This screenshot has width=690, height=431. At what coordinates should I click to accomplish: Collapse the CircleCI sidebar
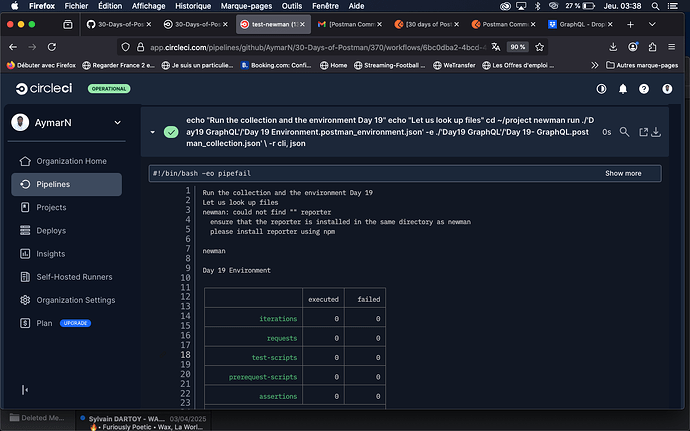click(x=25, y=390)
